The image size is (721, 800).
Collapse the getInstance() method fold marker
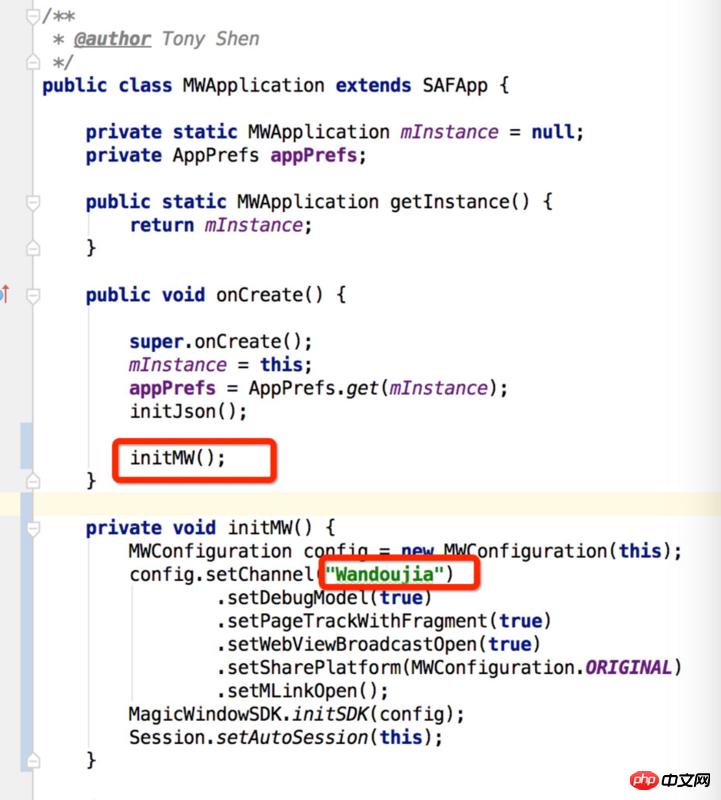coord(33,203)
